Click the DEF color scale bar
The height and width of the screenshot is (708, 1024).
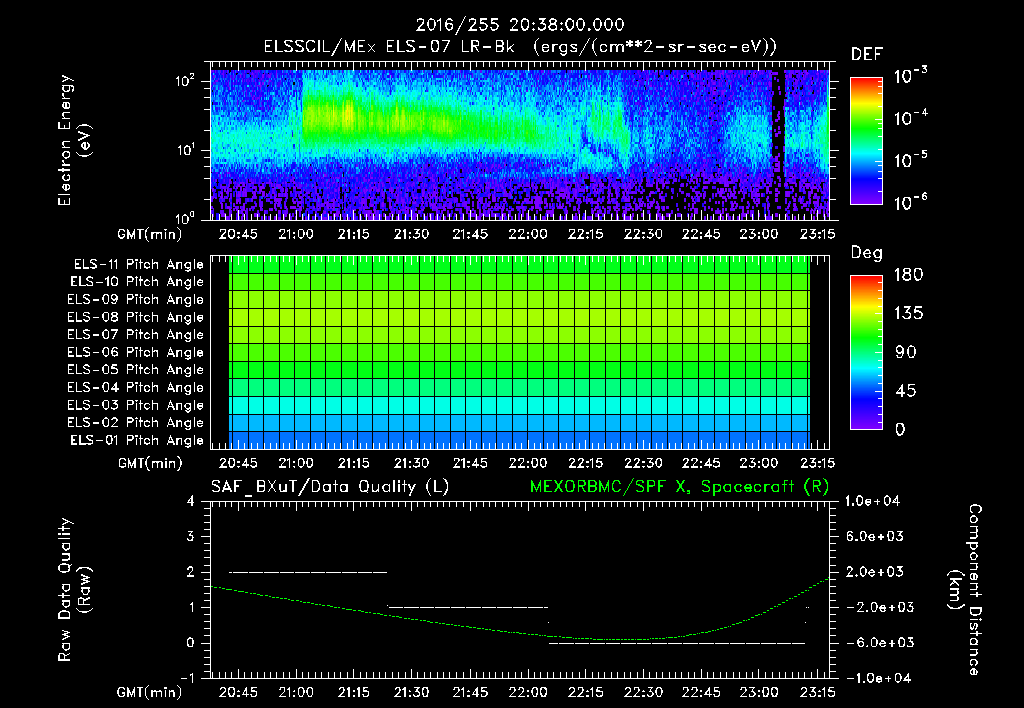(x=866, y=140)
